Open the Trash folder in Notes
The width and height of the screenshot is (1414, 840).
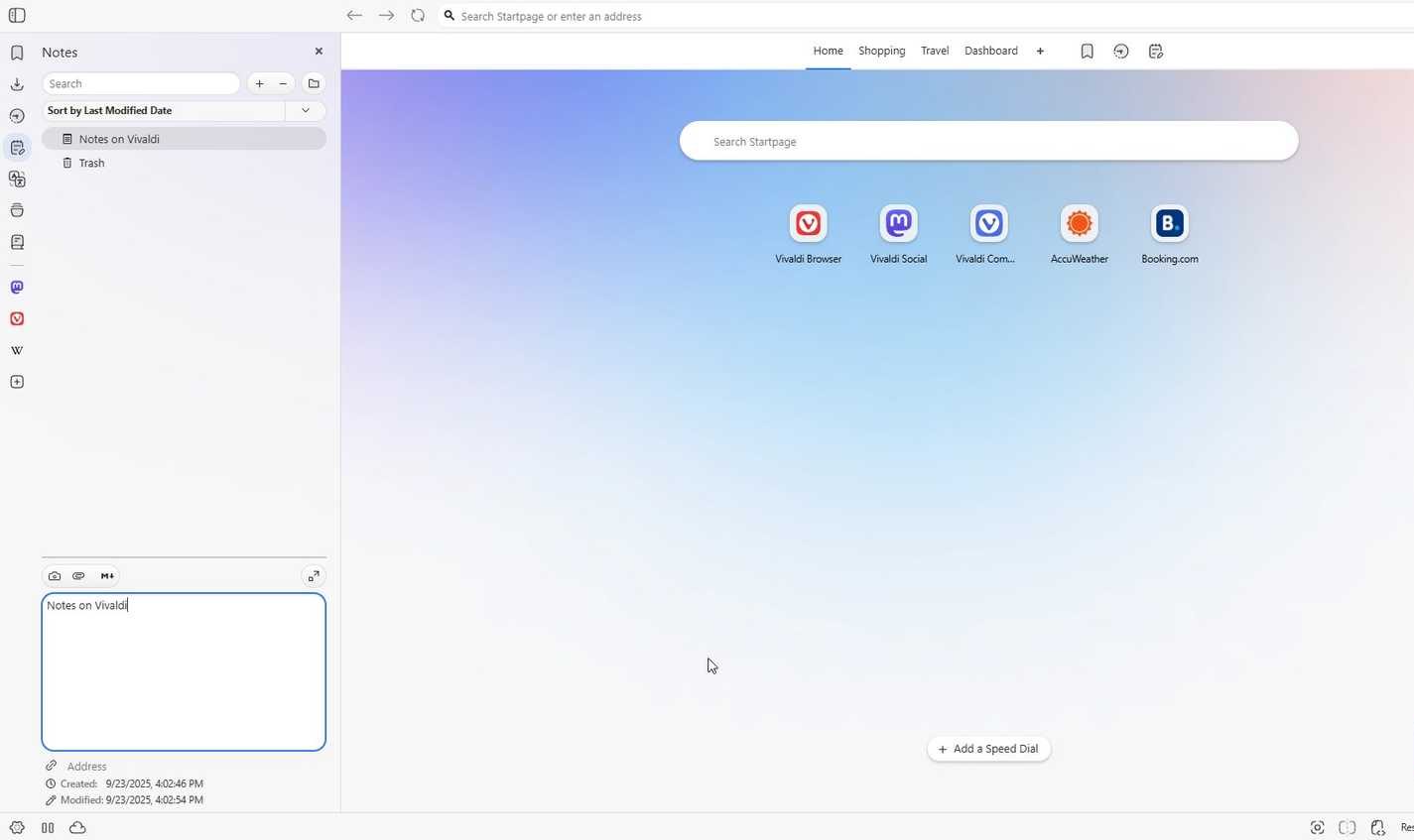pos(90,163)
